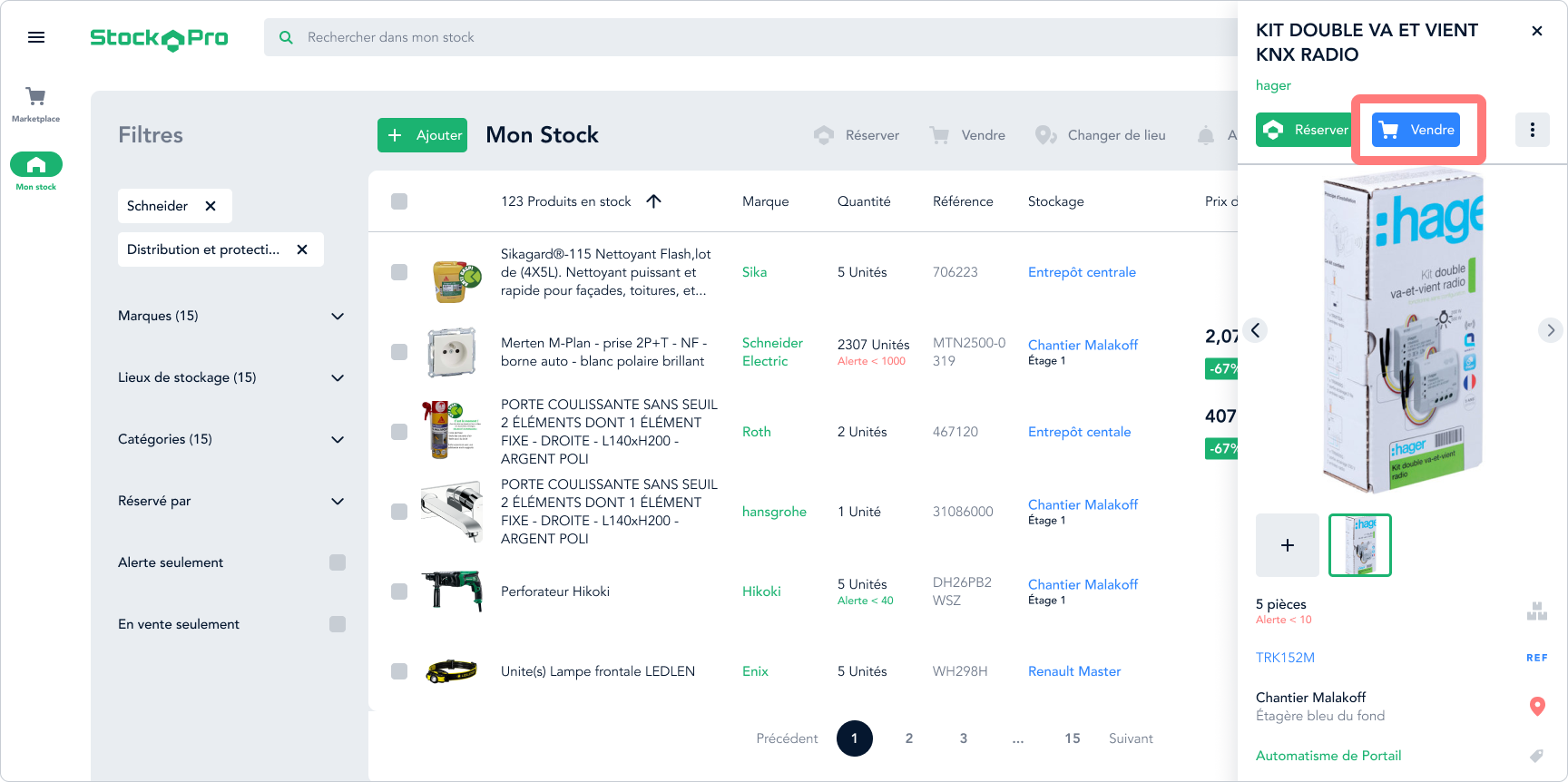Open TRK152M reference link
Viewport: 1568px width, 782px height.
pyautogui.click(x=1285, y=658)
